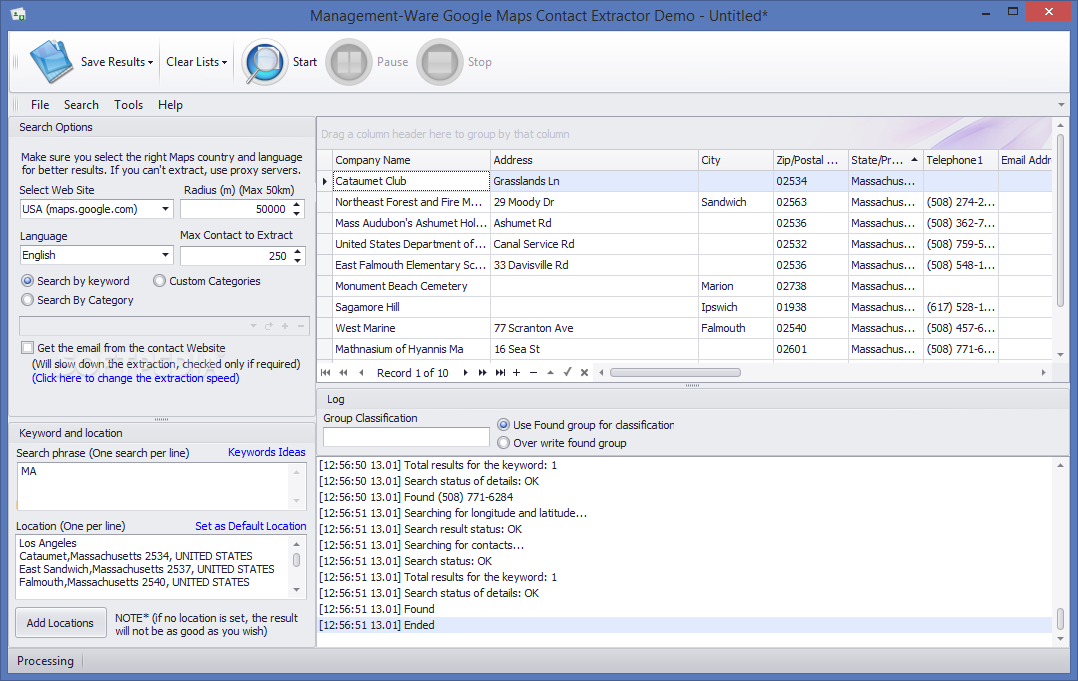Select the Custom Categories radio button
The image size is (1078, 681).
point(160,280)
